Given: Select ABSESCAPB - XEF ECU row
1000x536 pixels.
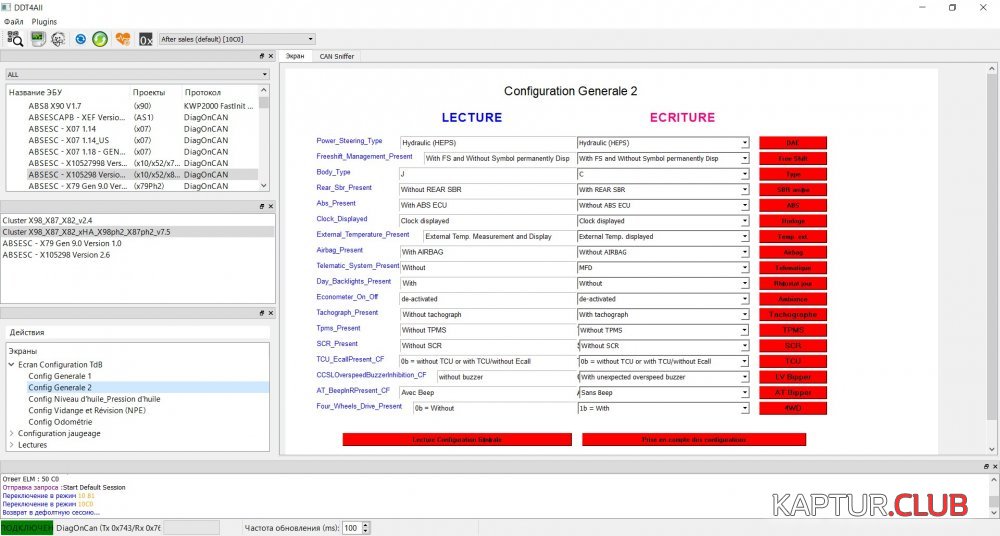Looking at the screenshot, I should (131, 117).
